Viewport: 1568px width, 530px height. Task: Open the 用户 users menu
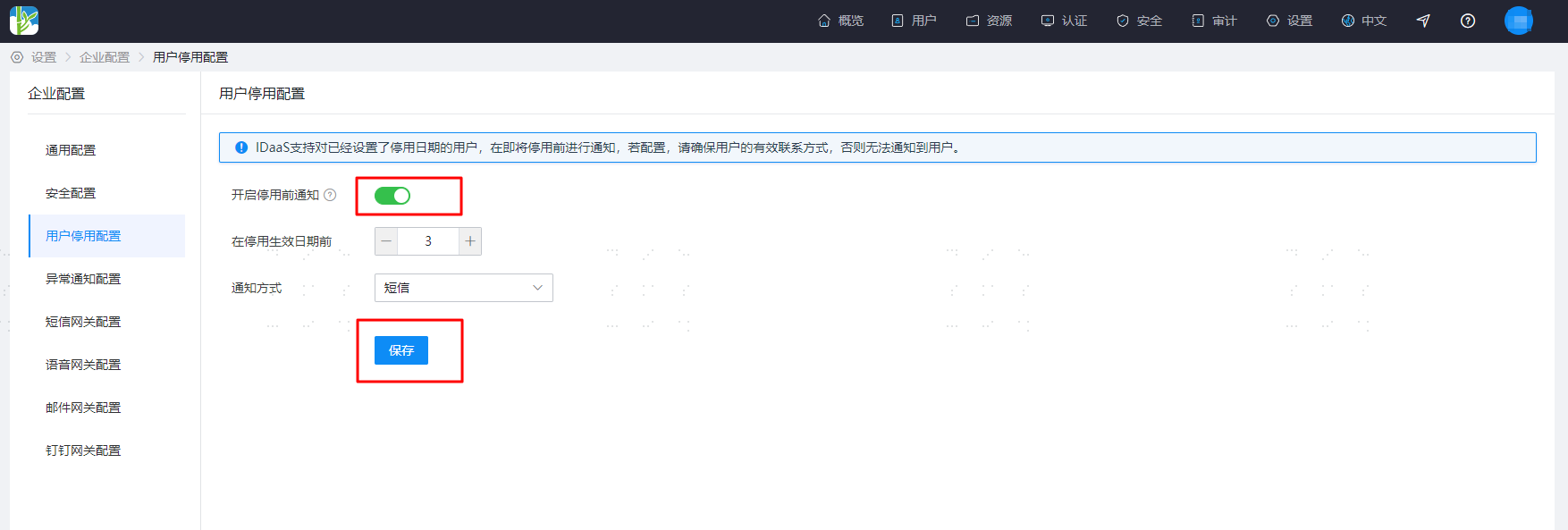click(x=914, y=21)
